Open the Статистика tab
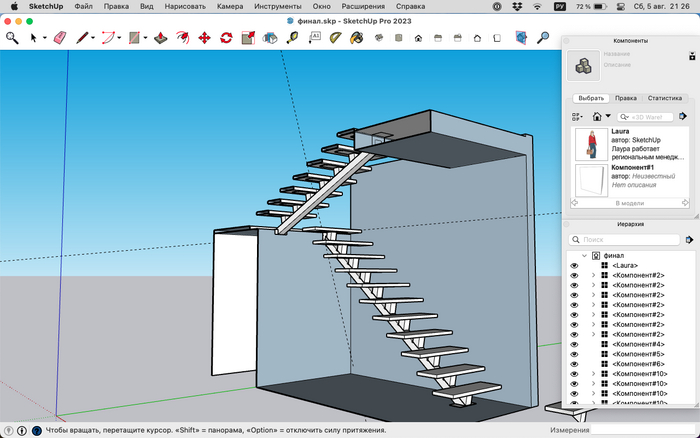 [x=665, y=99]
